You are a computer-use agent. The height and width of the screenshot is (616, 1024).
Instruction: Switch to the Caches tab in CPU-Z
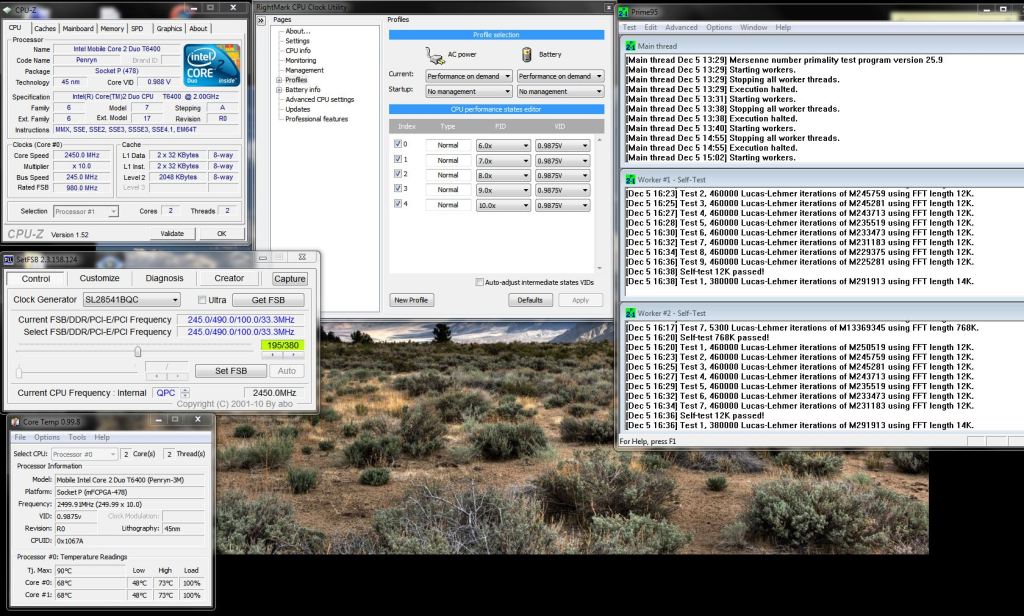(x=44, y=29)
